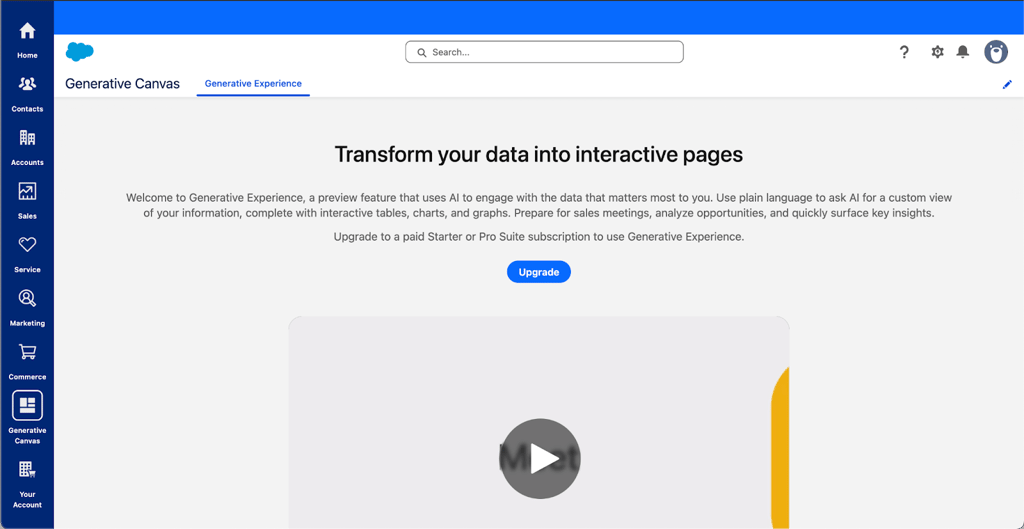Click the heading "Transform your data into interactive pages"
This screenshot has height=529, width=1024.
coord(539,154)
